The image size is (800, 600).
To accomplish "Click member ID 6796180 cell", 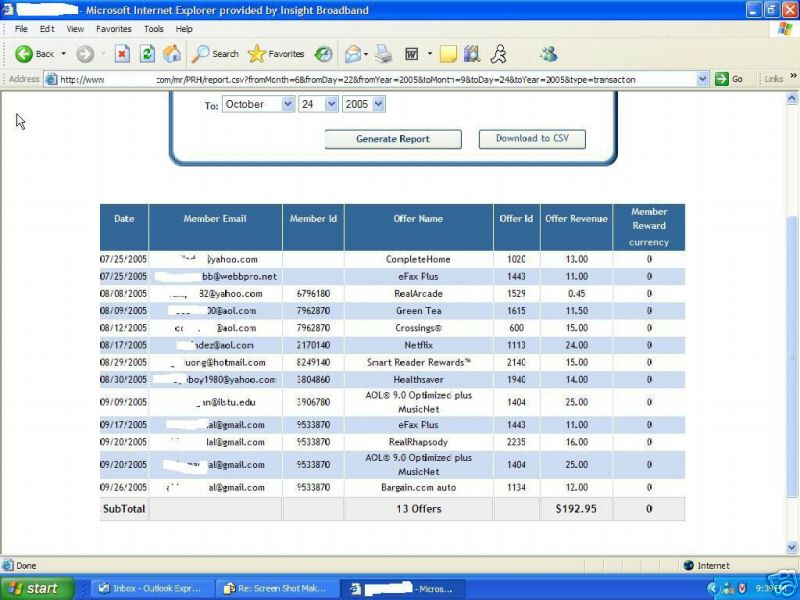I will pos(313,294).
